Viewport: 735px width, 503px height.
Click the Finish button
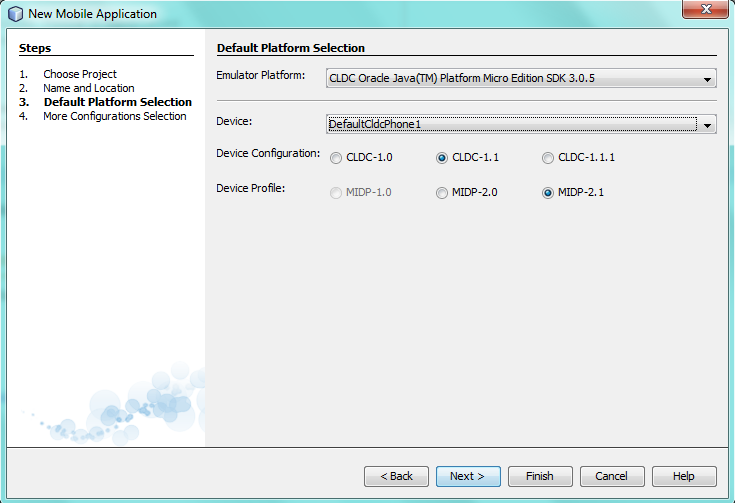tap(540, 476)
